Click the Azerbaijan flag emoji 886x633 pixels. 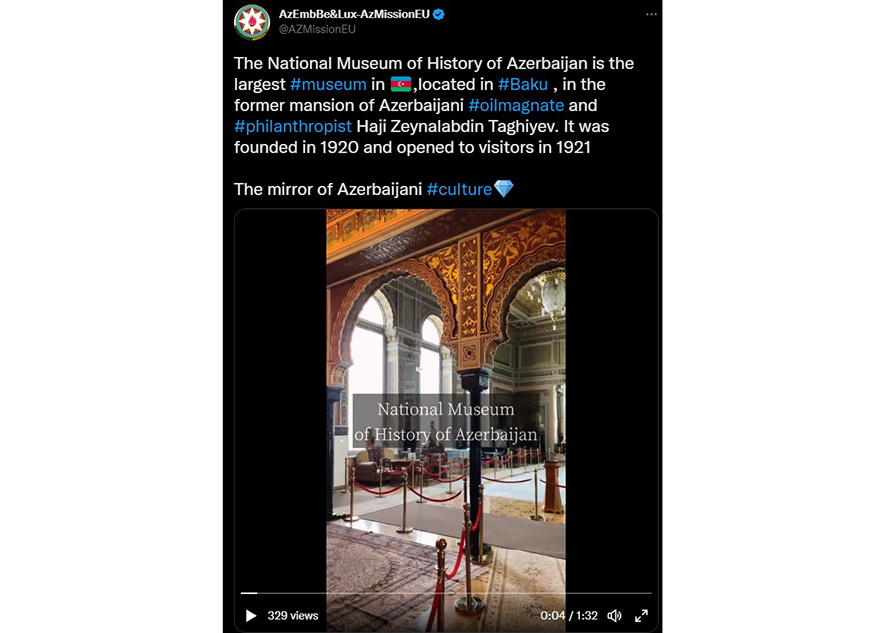coord(401,84)
